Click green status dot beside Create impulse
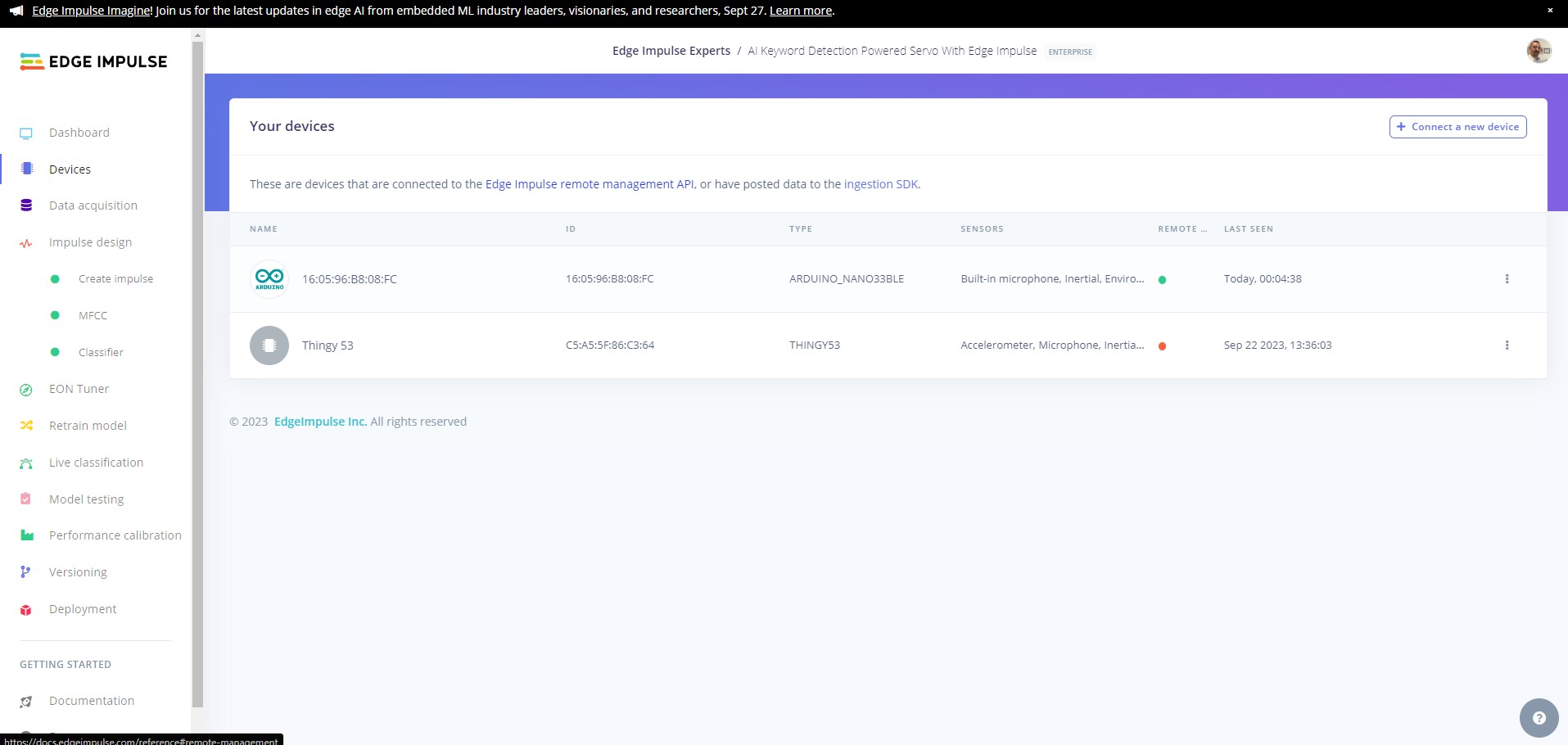 [55, 279]
